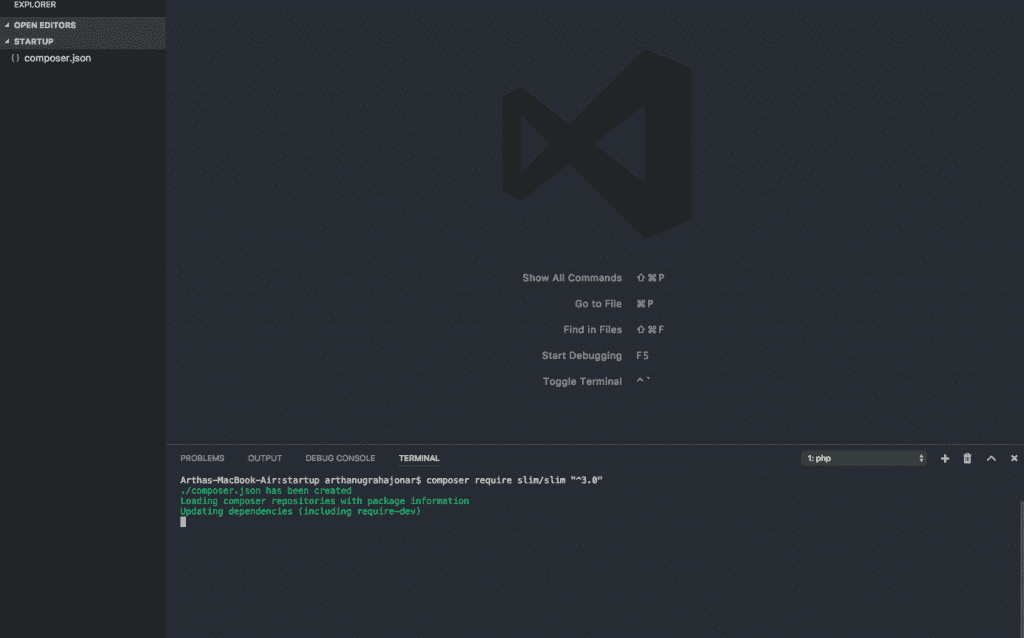1024x638 pixels.
Task: Open the '1: php' terminal selector dropdown
Action: pos(865,458)
